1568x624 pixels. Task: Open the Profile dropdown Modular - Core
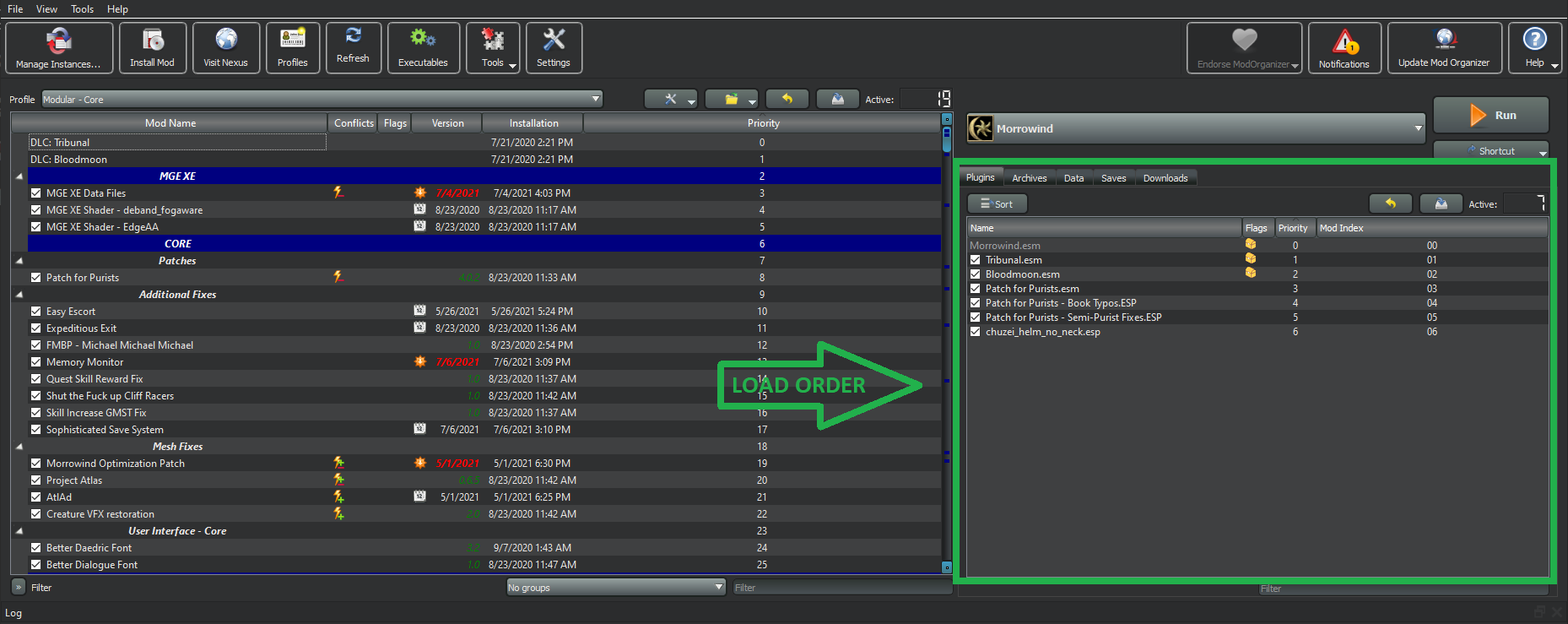pos(322,100)
